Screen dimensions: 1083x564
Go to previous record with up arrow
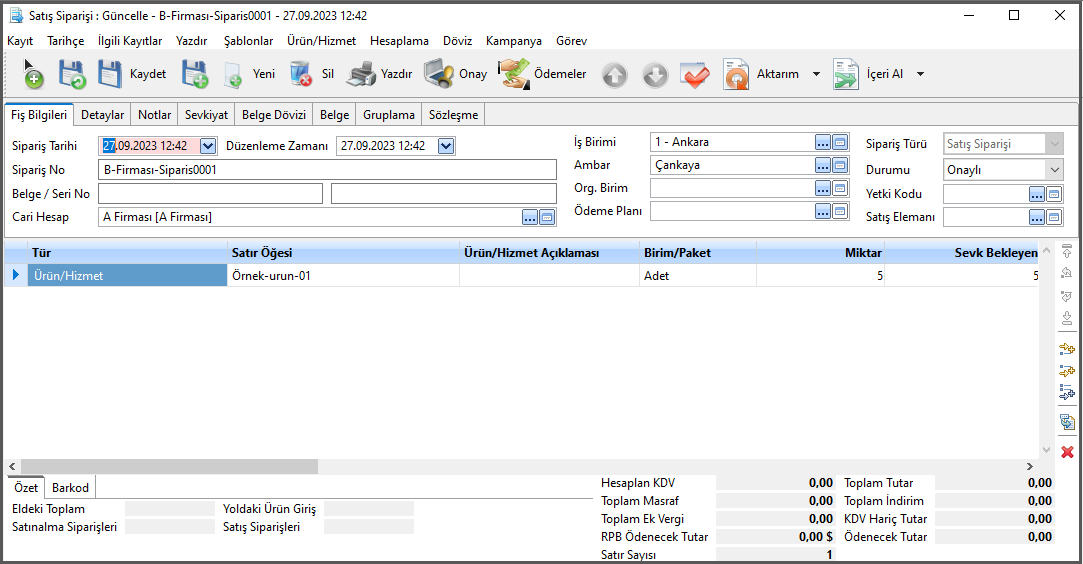(614, 75)
